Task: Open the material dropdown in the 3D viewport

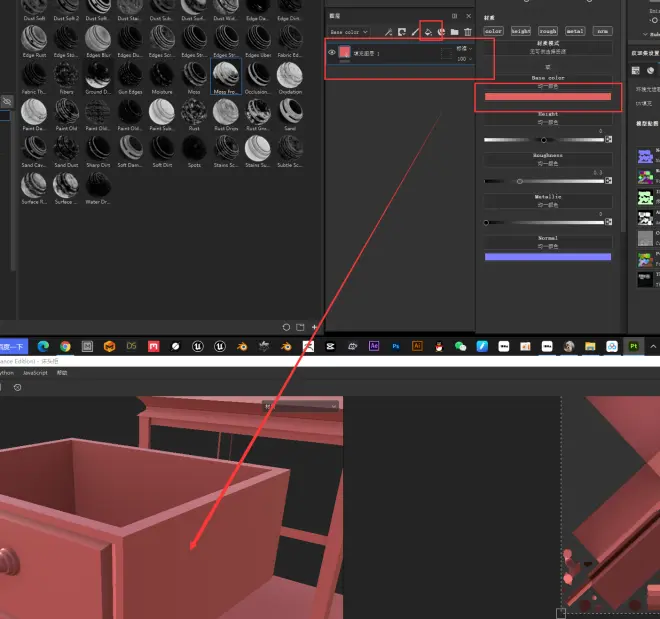Action: [300, 406]
